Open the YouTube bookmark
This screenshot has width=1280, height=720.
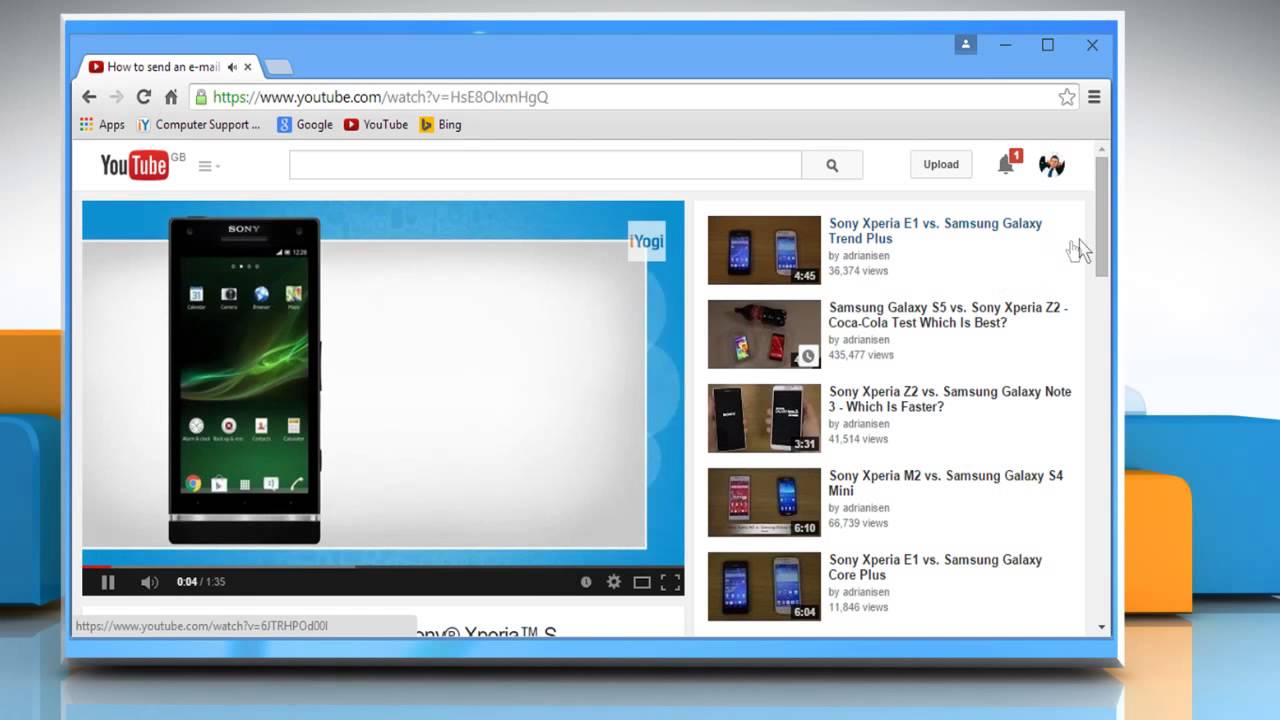point(376,125)
